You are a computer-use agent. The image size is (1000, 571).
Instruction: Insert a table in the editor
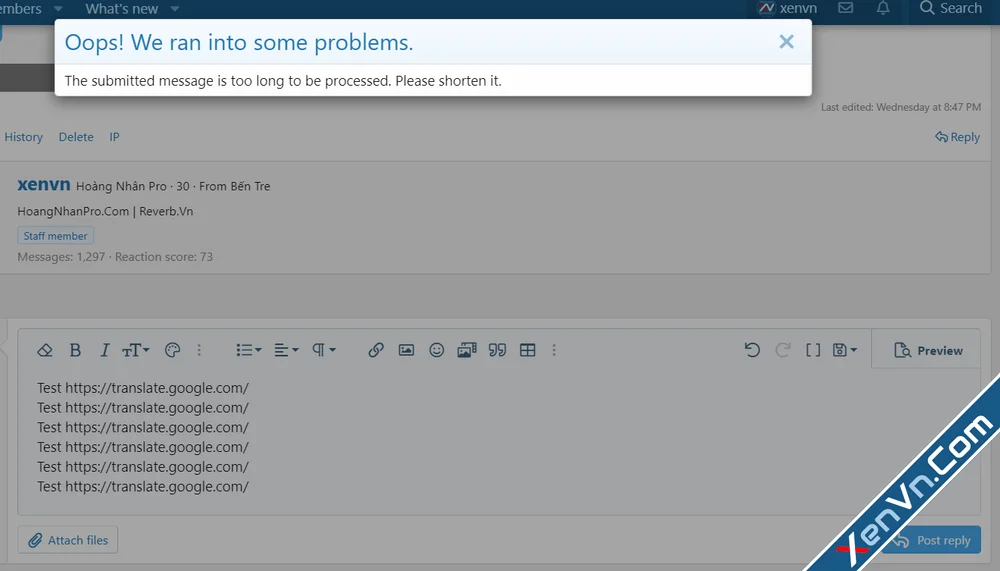pyautogui.click(x=527, y=350)
